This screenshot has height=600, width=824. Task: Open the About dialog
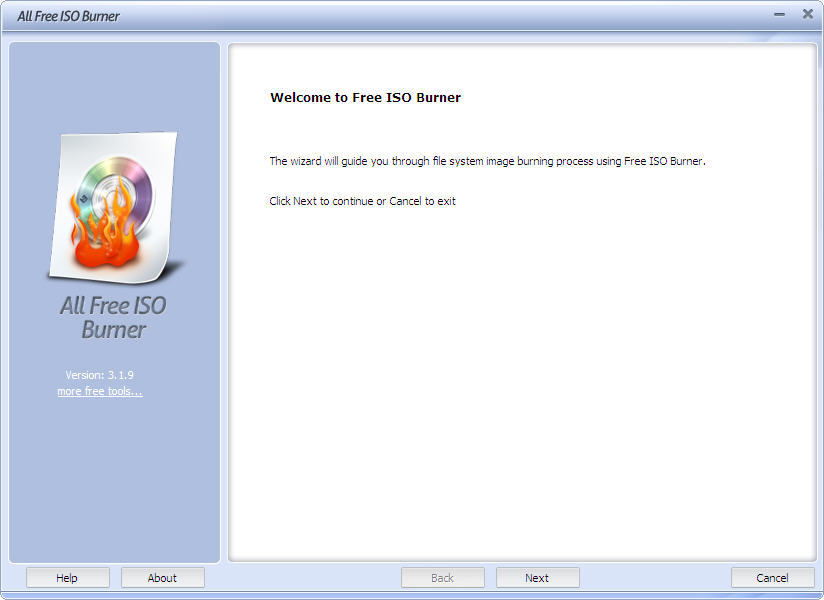(162, 577)
